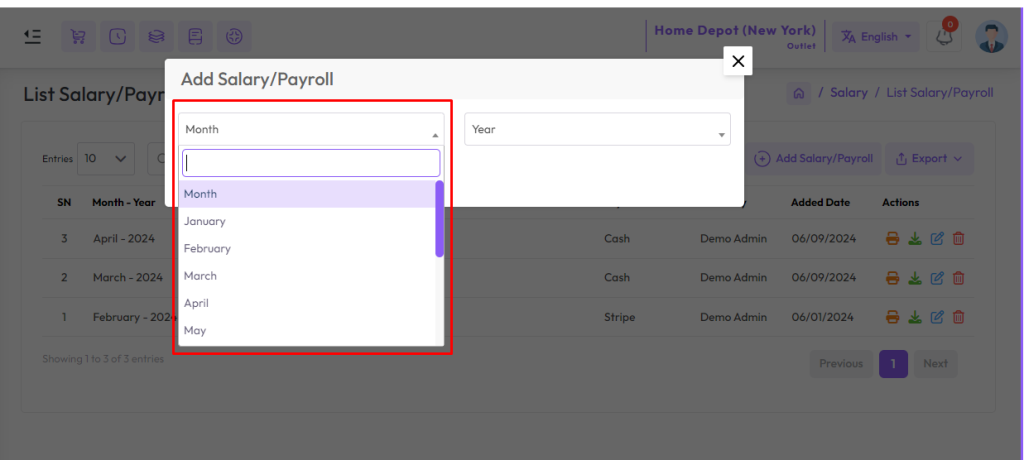The width and height of the screenshot is (1024, 460).
Task: Choose April from month list
Action: (x=307, y=303)
